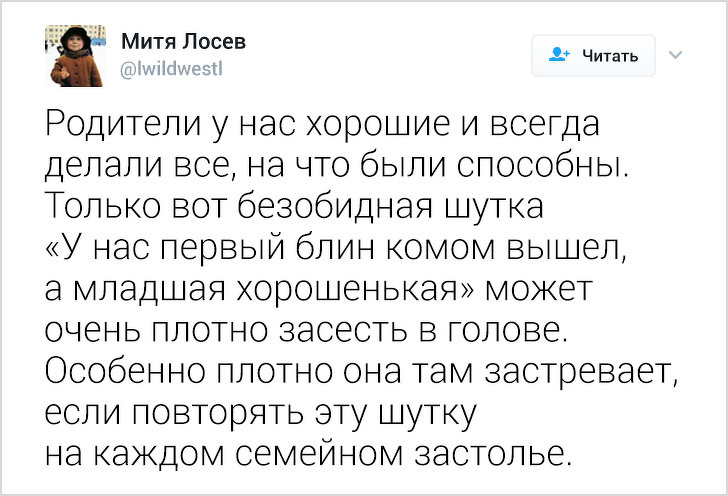Click the quoted line «У нас первый блин
The image size is (728, 496).
(335, 249)
